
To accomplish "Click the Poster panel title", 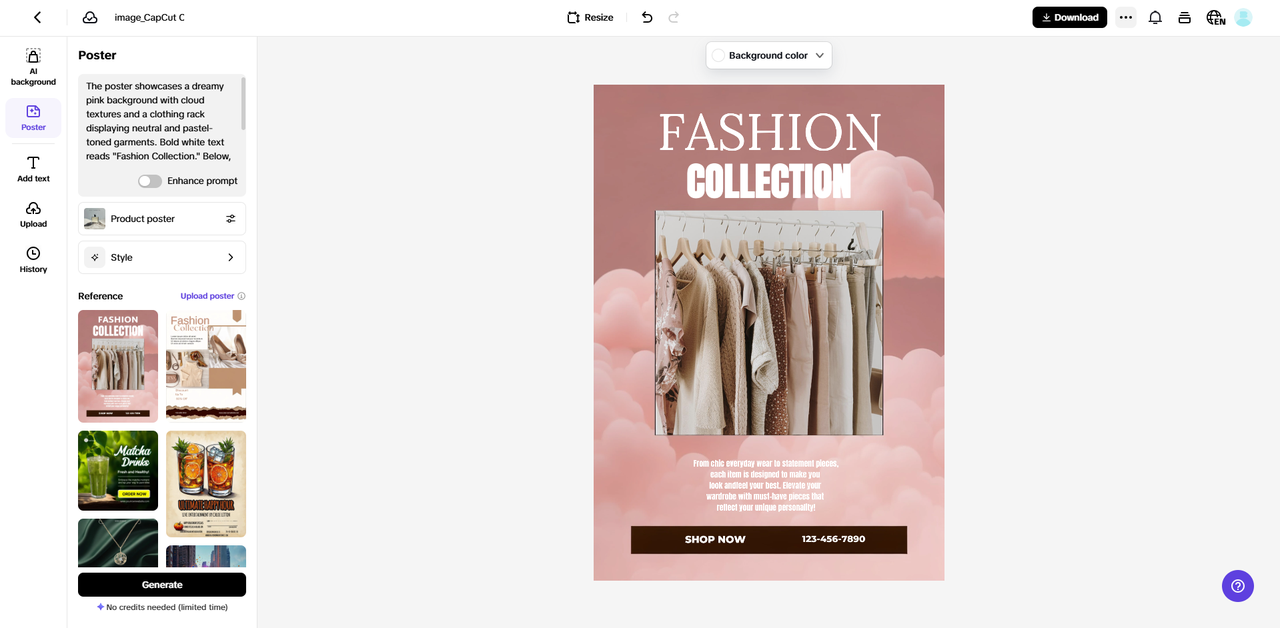I will point(97,55).
